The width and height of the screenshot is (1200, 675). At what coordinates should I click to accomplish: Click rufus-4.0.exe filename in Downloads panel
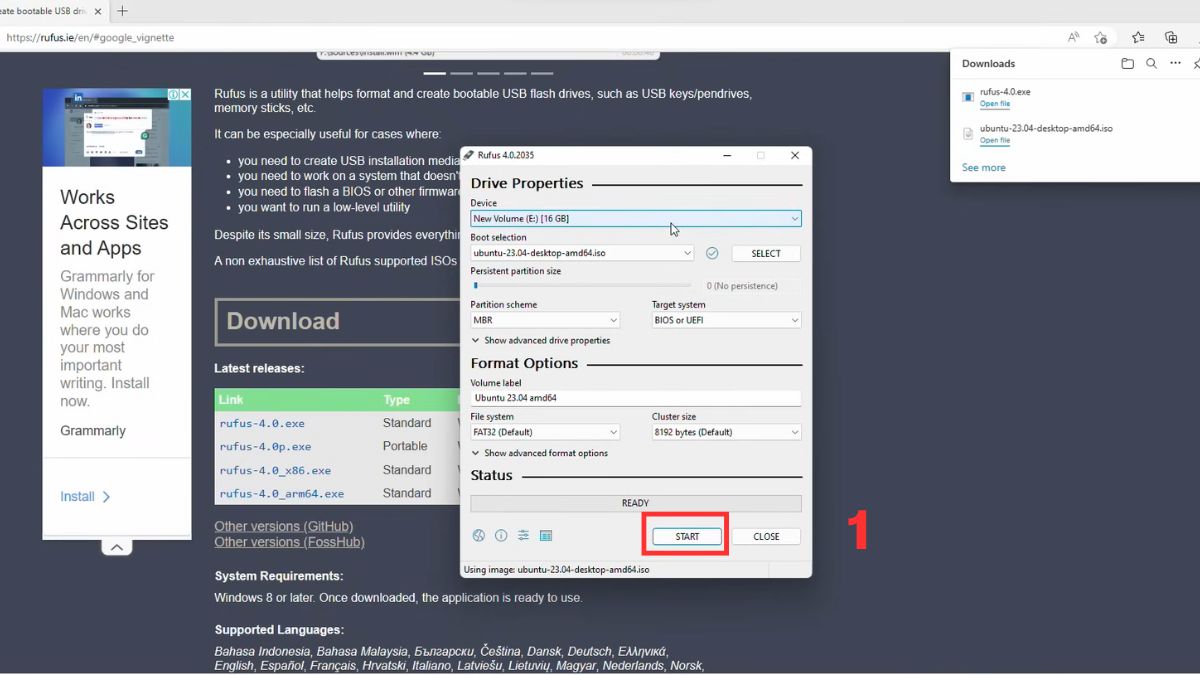(1005, 92)
